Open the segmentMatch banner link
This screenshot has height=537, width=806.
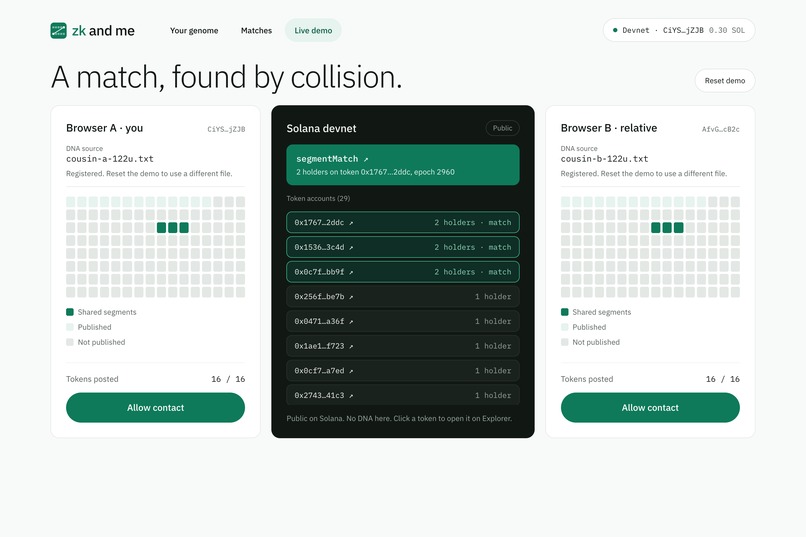coord(403,164)
